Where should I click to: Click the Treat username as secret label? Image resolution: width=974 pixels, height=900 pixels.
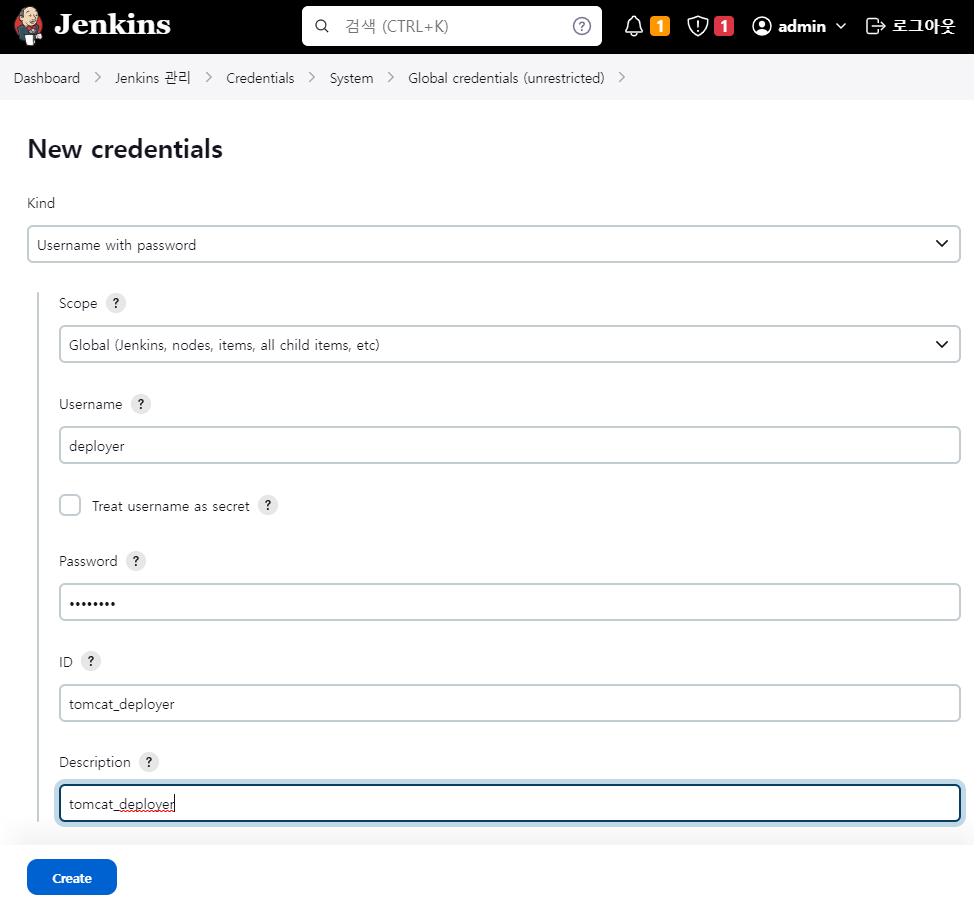click(171, 506)
